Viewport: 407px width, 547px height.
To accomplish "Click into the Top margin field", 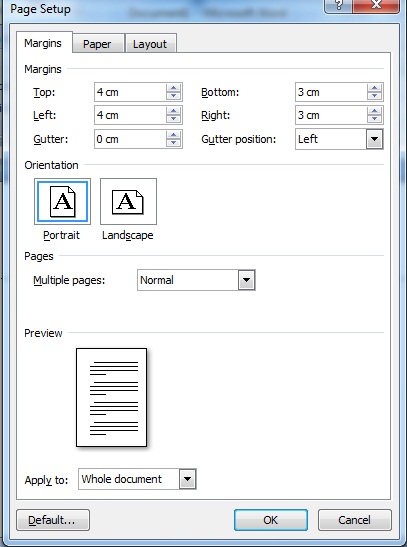I will pos(130,92).
